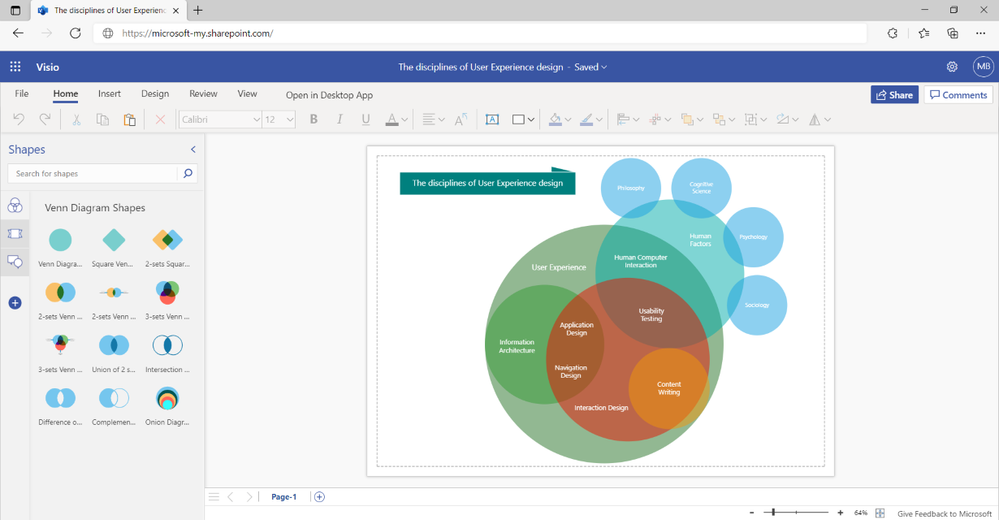Add a new page with plus icon
The image size is (999, 520).
320,497
